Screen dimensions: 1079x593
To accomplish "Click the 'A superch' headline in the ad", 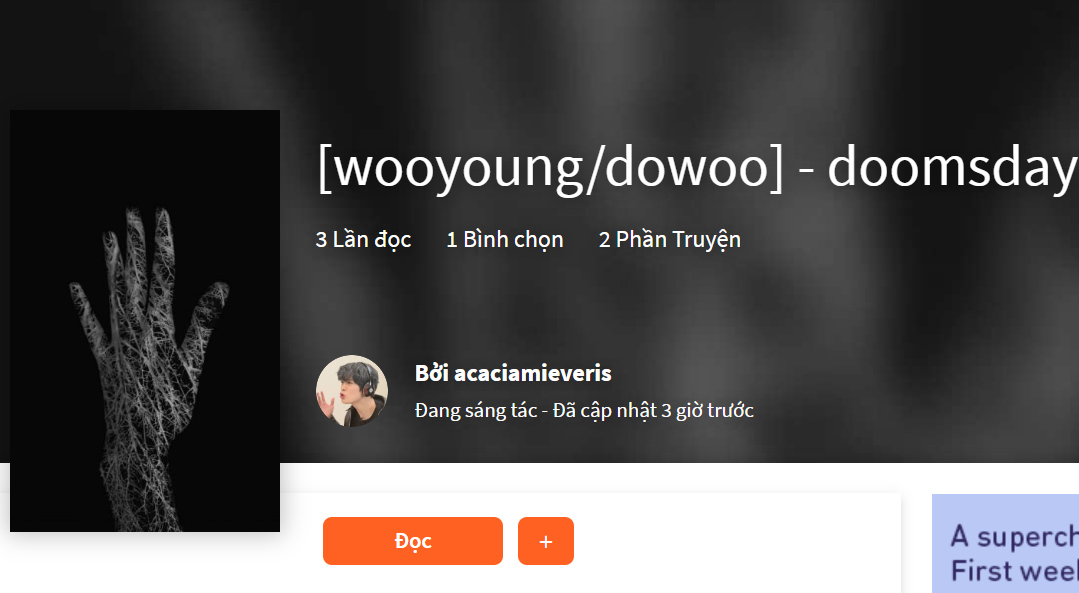I will (x=1014, y=537).
